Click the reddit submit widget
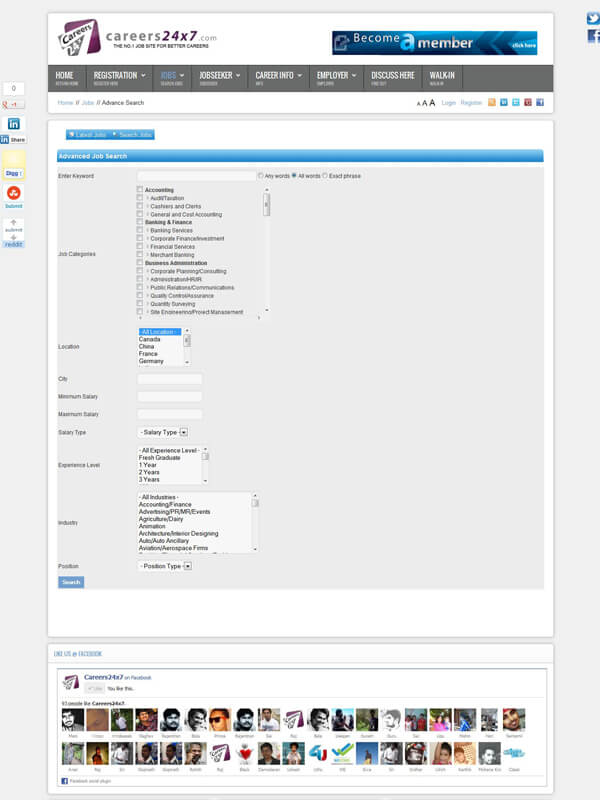 tap(14, 233)
